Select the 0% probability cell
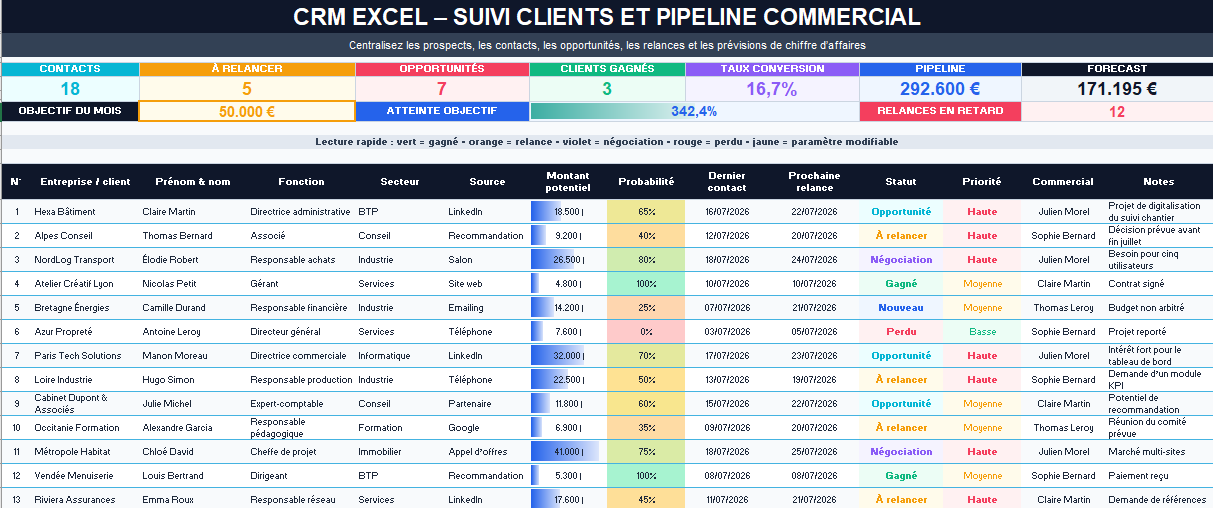This screenshot has width=1213, height=508. tap(646, 332)
